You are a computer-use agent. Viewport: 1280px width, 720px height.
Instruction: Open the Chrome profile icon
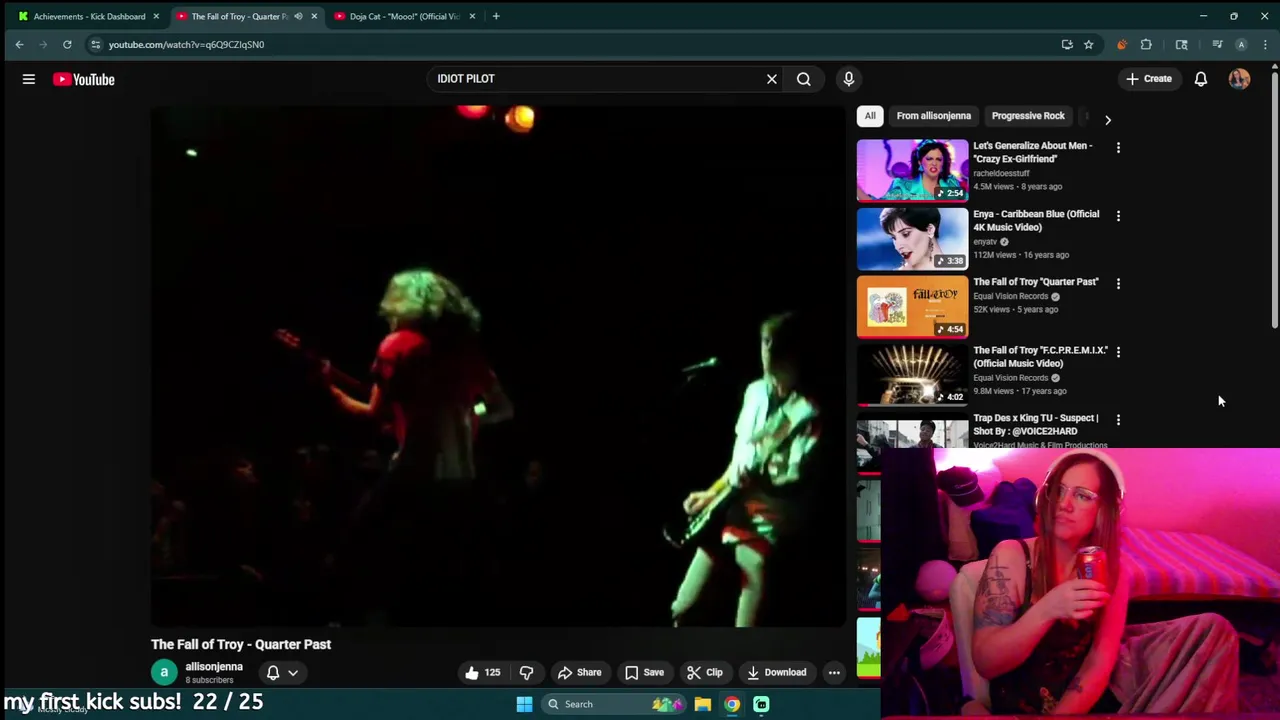click(1241, 44)
